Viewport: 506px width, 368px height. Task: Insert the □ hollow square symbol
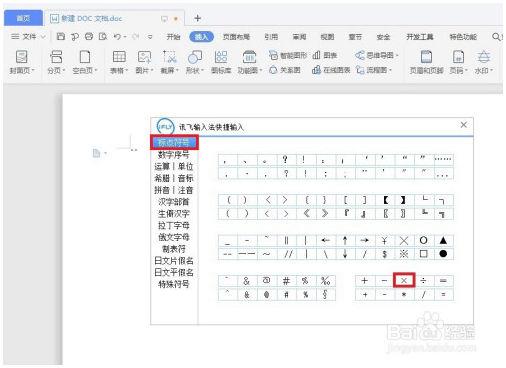[x=423, y=254]
